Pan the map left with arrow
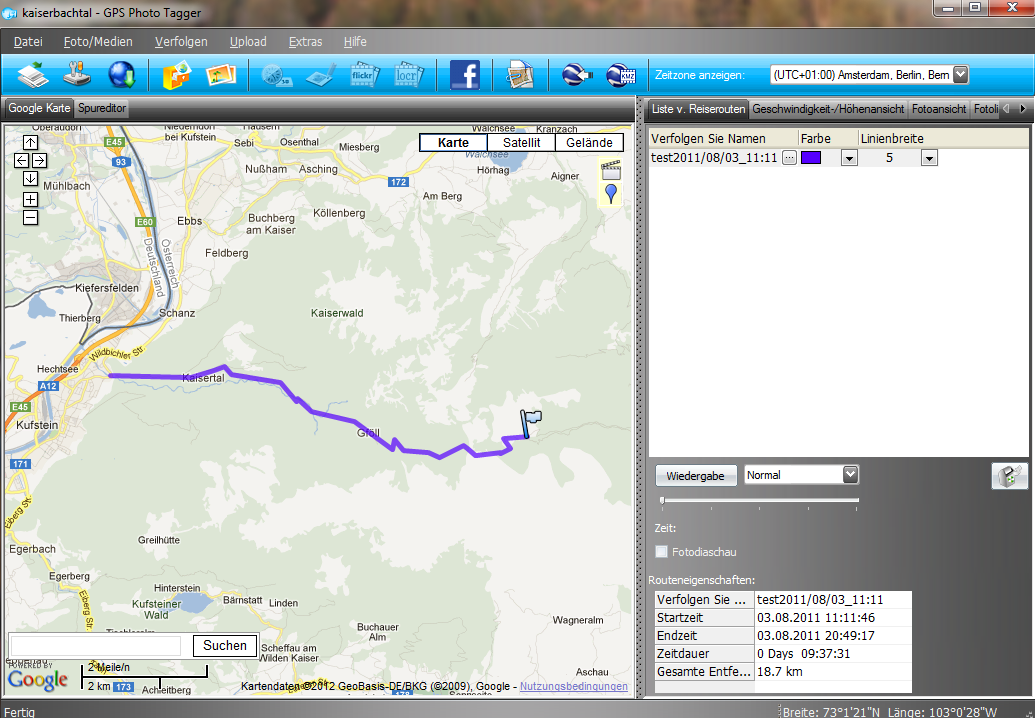Image resolution: width=1035 pixels, height=718 pixels. click(21, 160)
